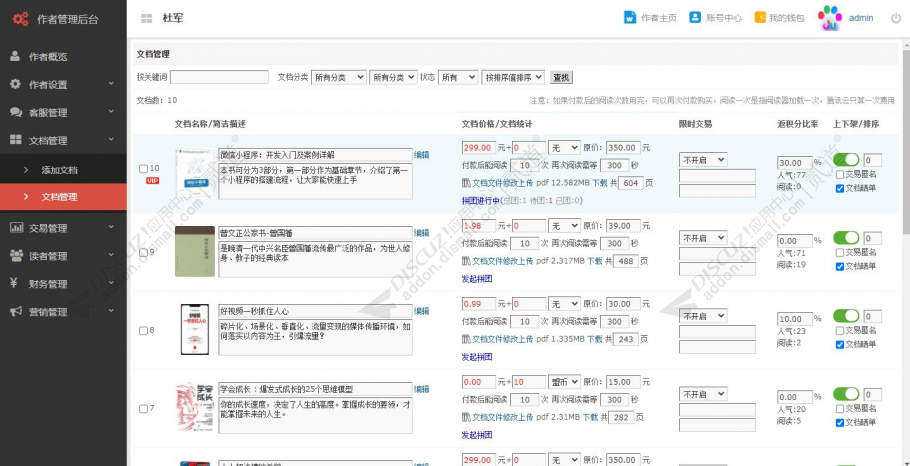Focus the 按关键词 keyword search field

219,77
